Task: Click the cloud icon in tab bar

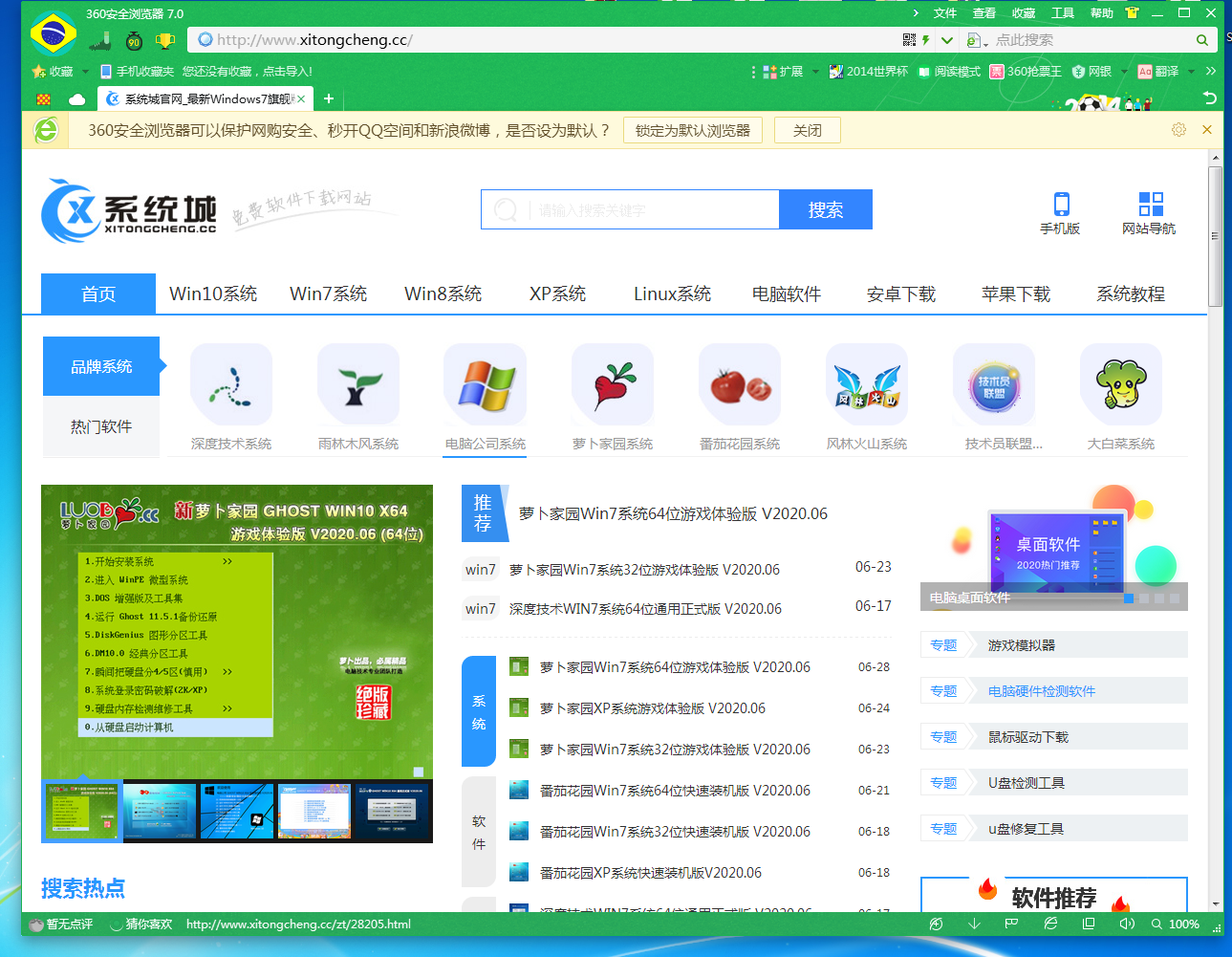Action: tap(77, 99)
